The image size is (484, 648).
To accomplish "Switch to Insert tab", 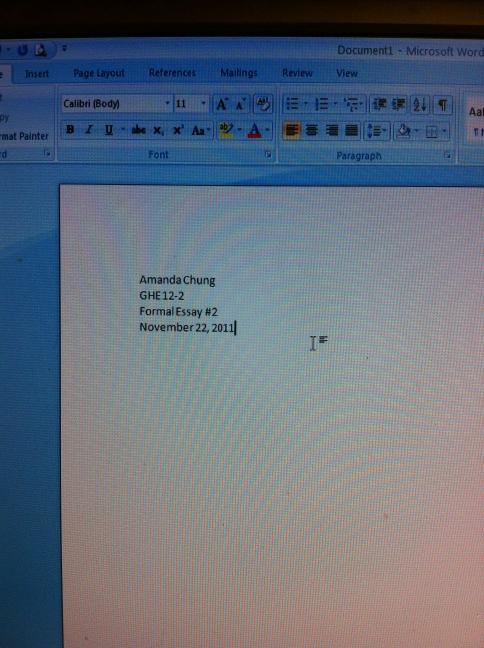I will (x=37, y=74).
